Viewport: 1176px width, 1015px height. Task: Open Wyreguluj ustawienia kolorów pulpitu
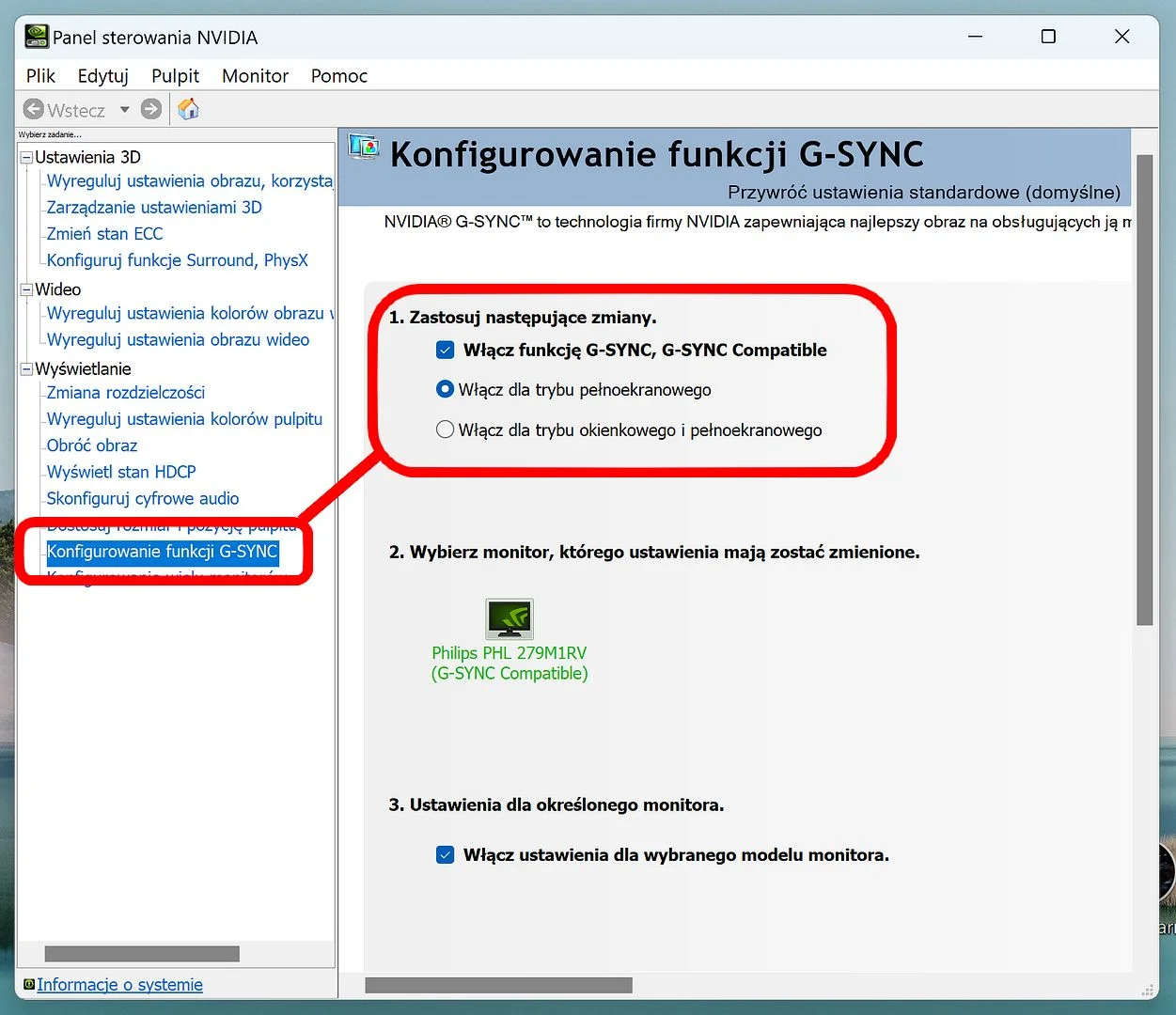click(x=184, y=418)
